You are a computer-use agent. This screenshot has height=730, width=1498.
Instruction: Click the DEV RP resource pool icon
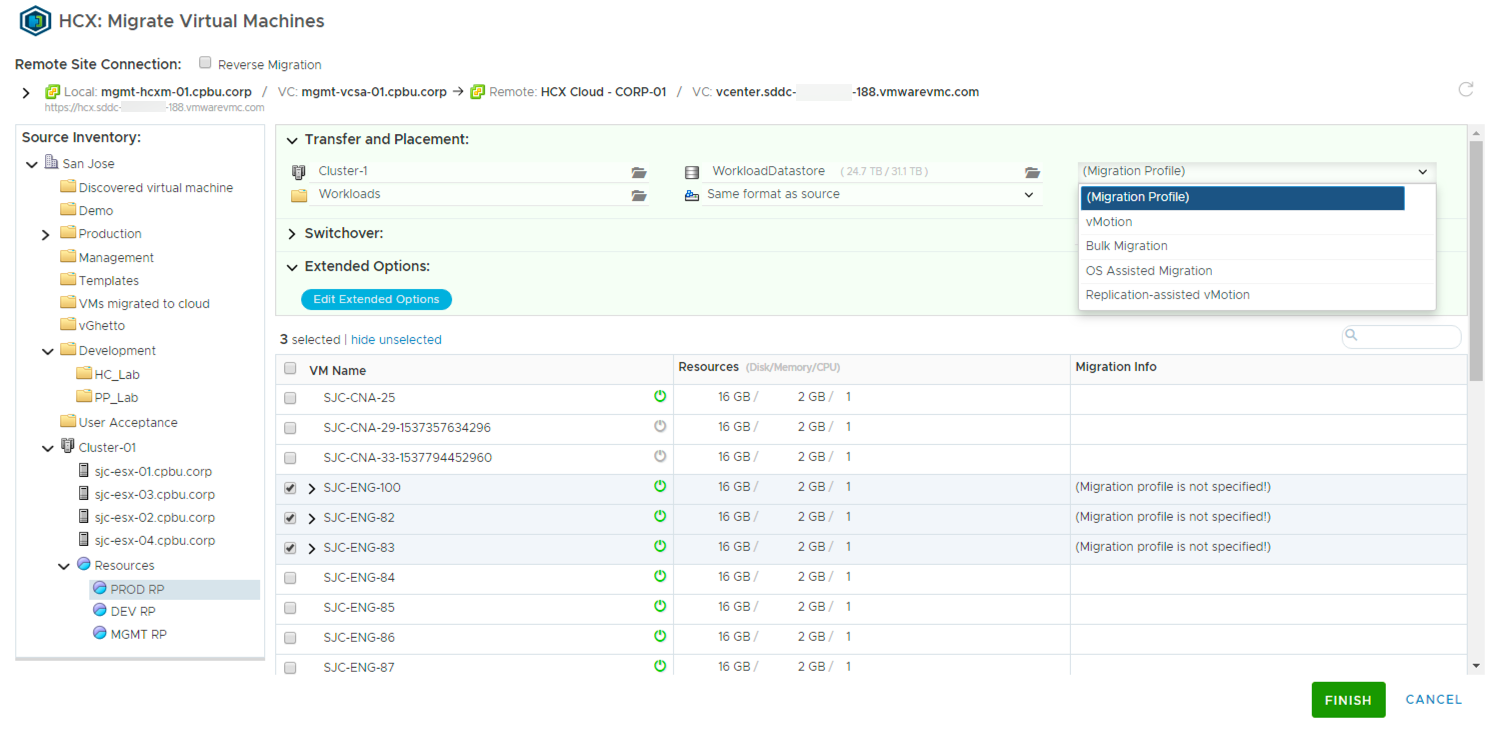tap(99, 610)
